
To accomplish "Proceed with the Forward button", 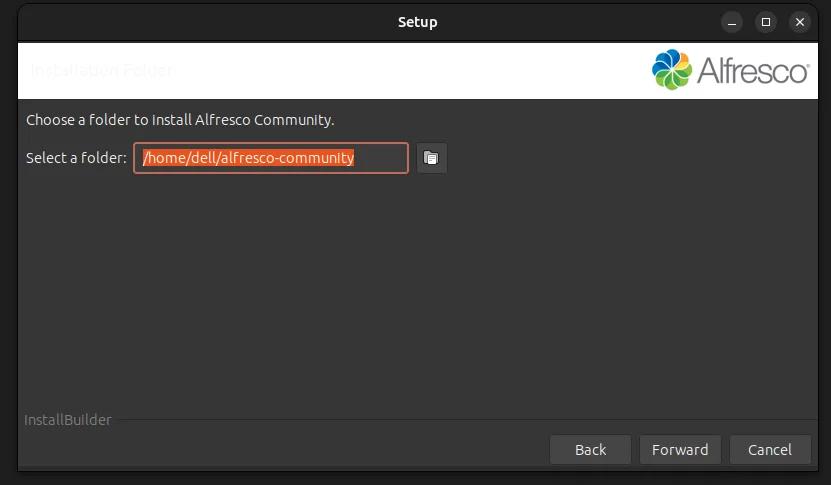I will click(x=680, y=450).
